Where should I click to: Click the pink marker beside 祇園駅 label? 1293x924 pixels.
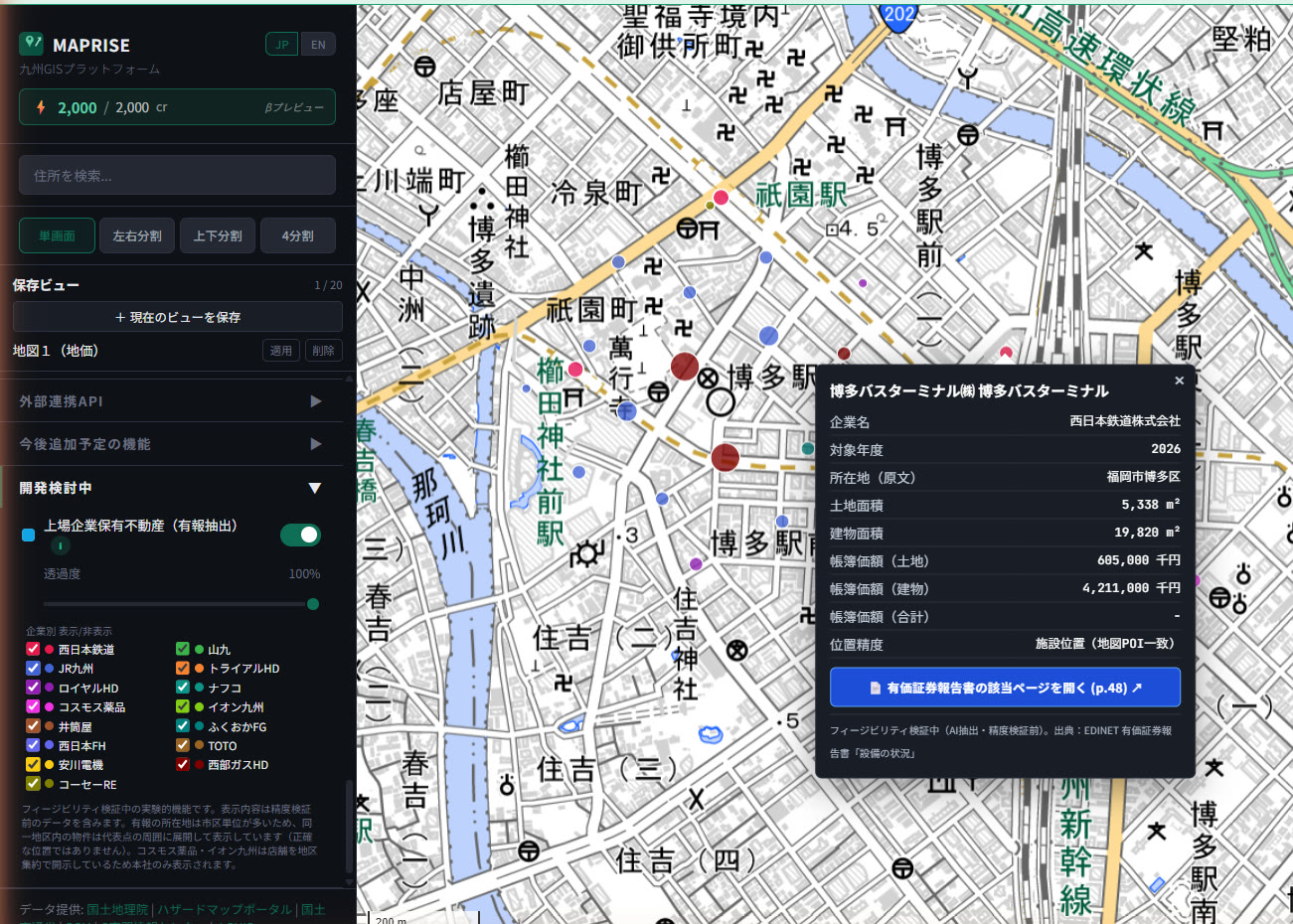coord(721,197)
